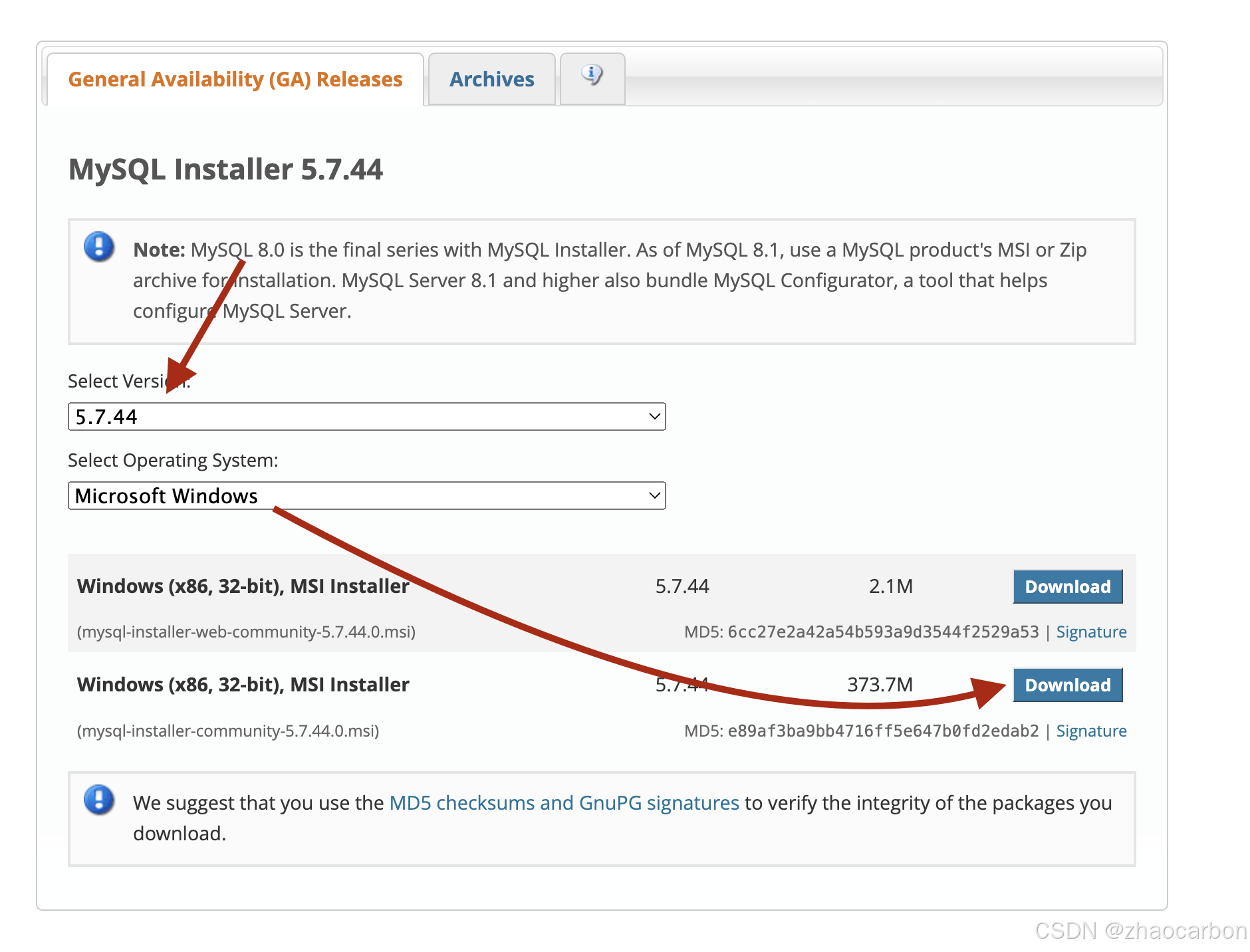Switch to the Archives tab

point(492,79)
